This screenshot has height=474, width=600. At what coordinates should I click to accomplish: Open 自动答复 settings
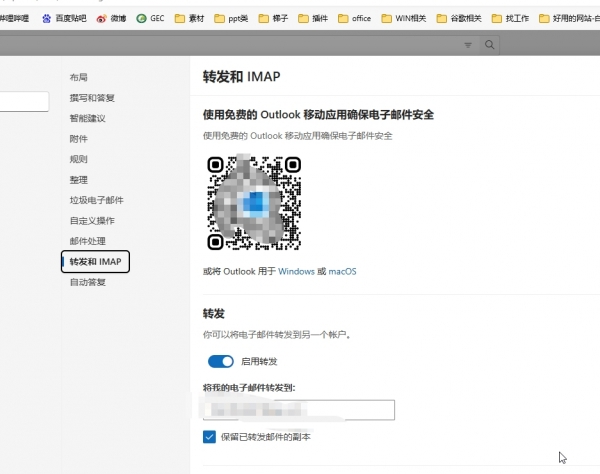(87, 282)
